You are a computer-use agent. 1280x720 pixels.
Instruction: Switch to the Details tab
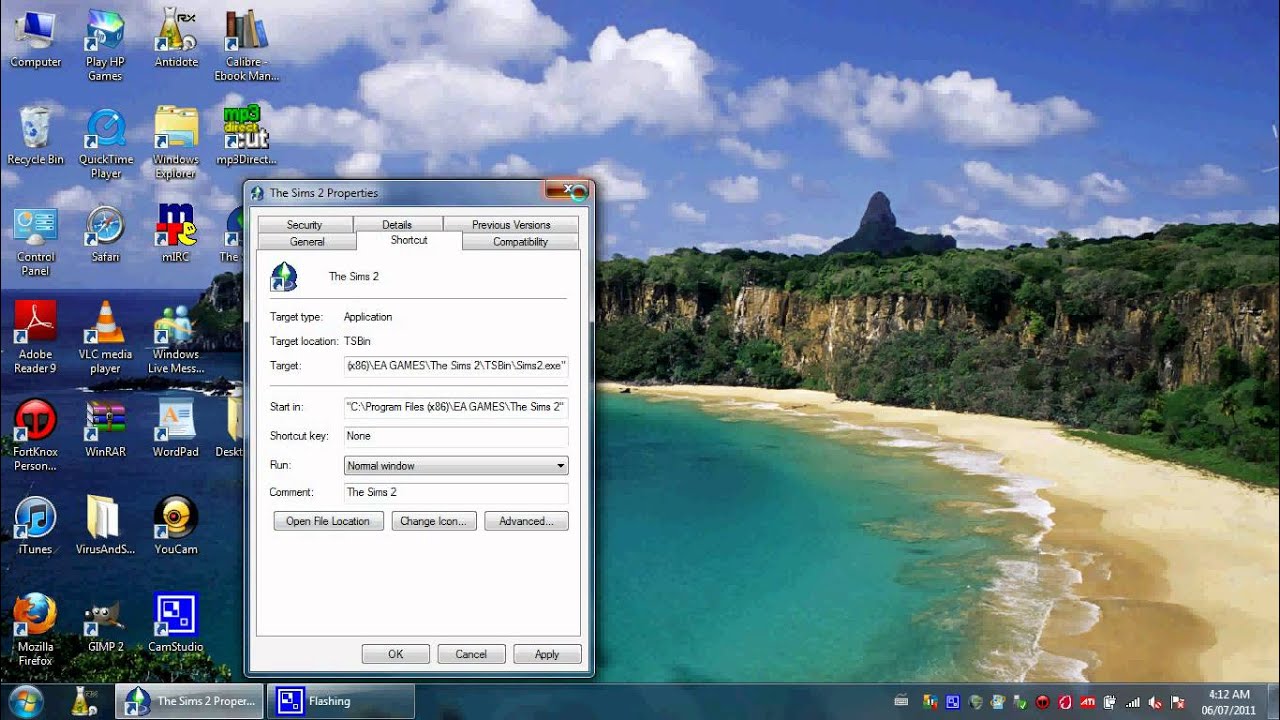[397, 225]
